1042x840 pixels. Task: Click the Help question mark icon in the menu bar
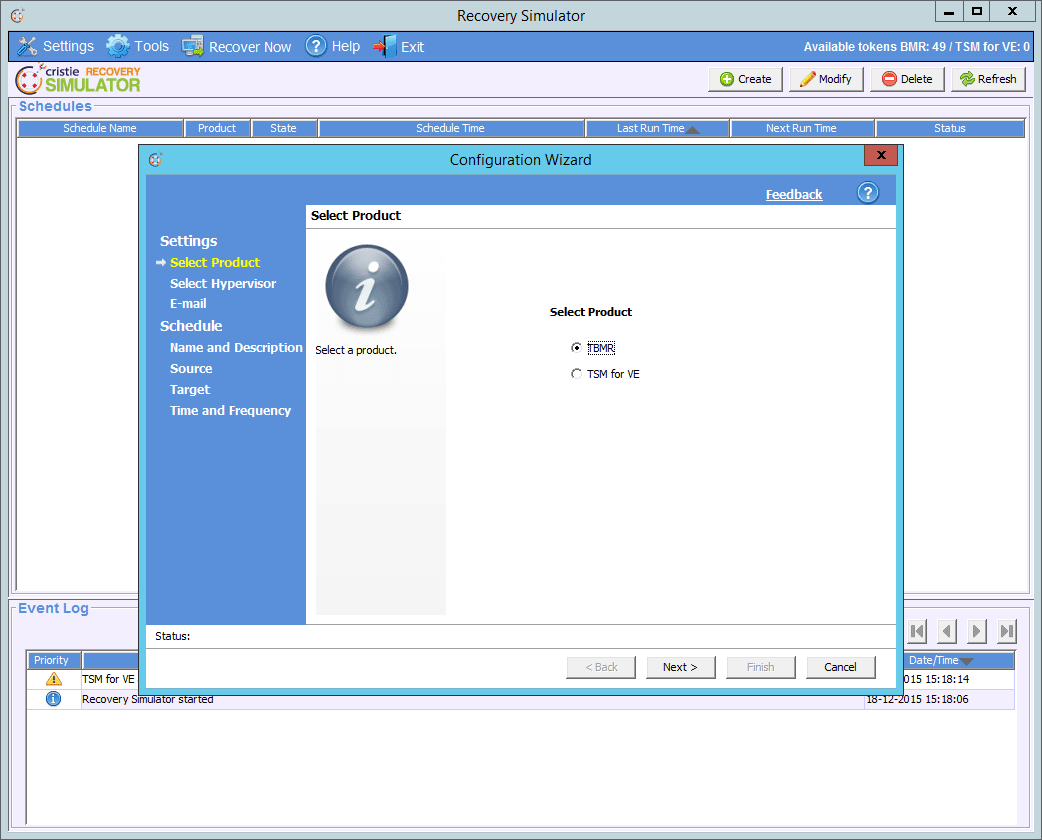coord(316,46)
